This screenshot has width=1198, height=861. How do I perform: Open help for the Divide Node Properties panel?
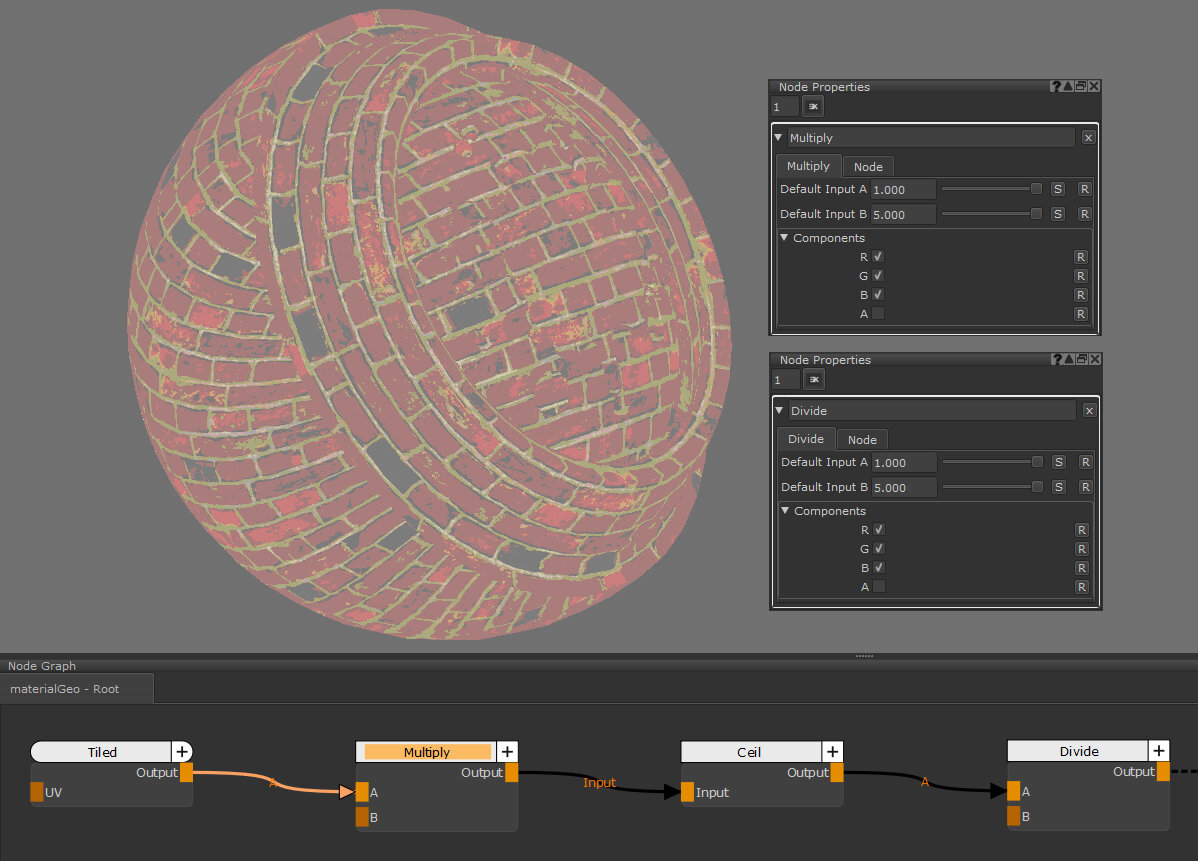(1056, 360)
